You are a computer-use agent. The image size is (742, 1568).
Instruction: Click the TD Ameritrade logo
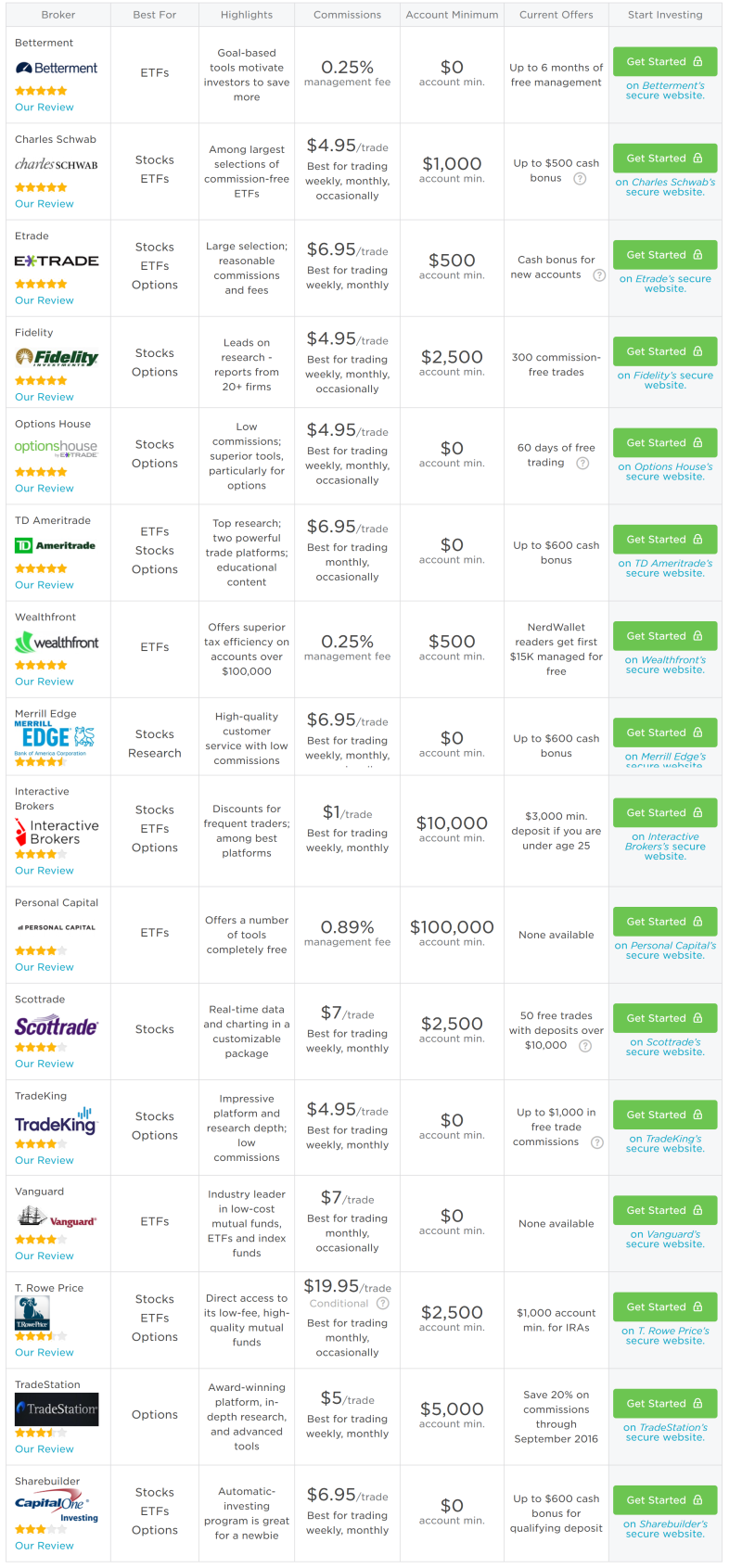(56, 546)
